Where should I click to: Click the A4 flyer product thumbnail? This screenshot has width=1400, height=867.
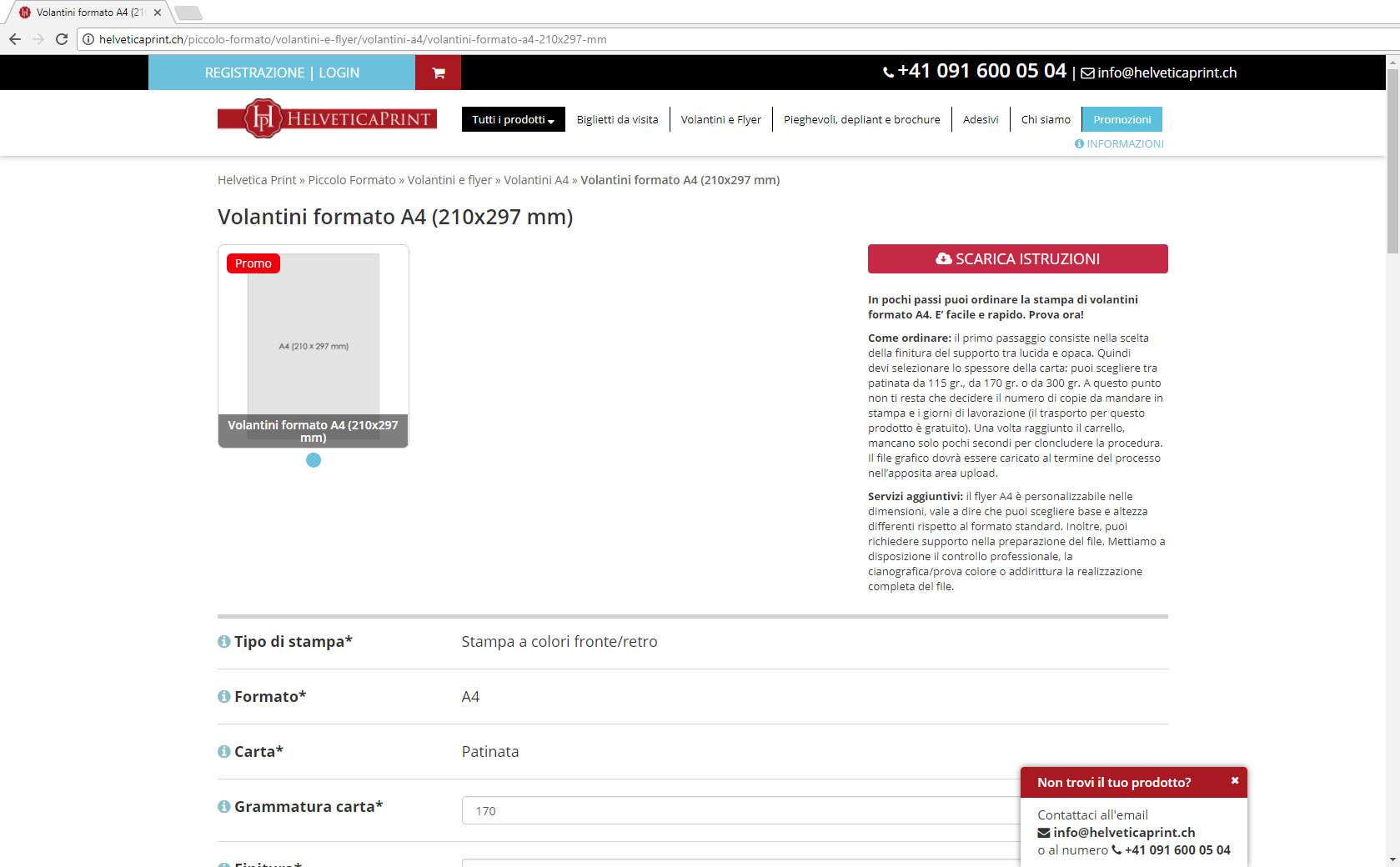tap(313, 346)
